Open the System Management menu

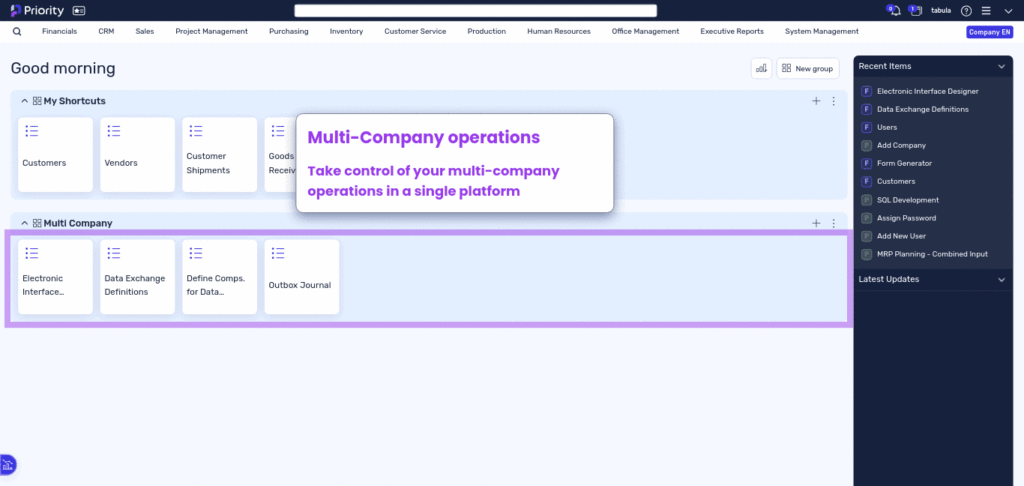822,31
